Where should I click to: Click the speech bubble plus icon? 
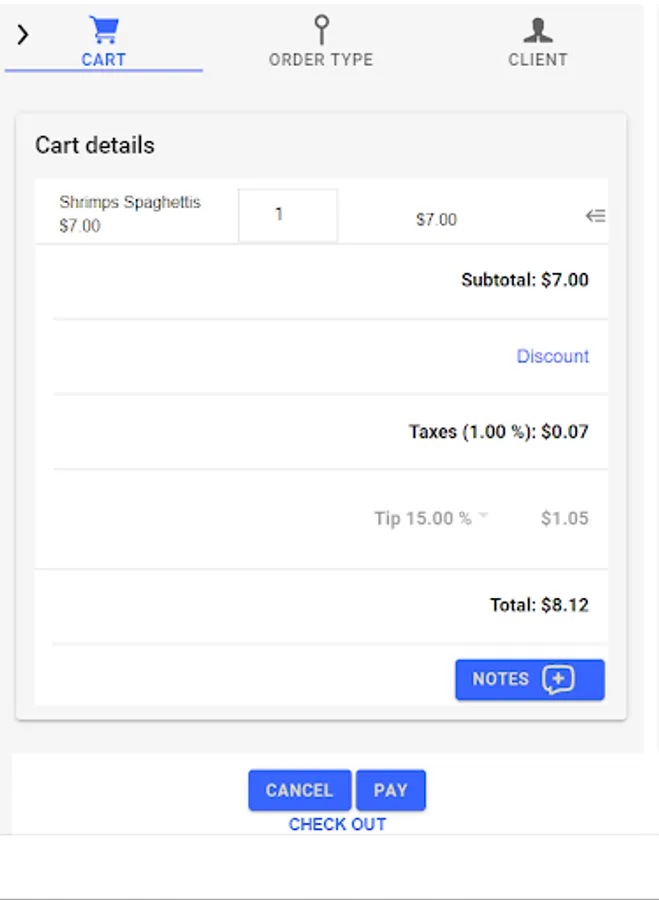pyautogui.click(x=559, y=680)
